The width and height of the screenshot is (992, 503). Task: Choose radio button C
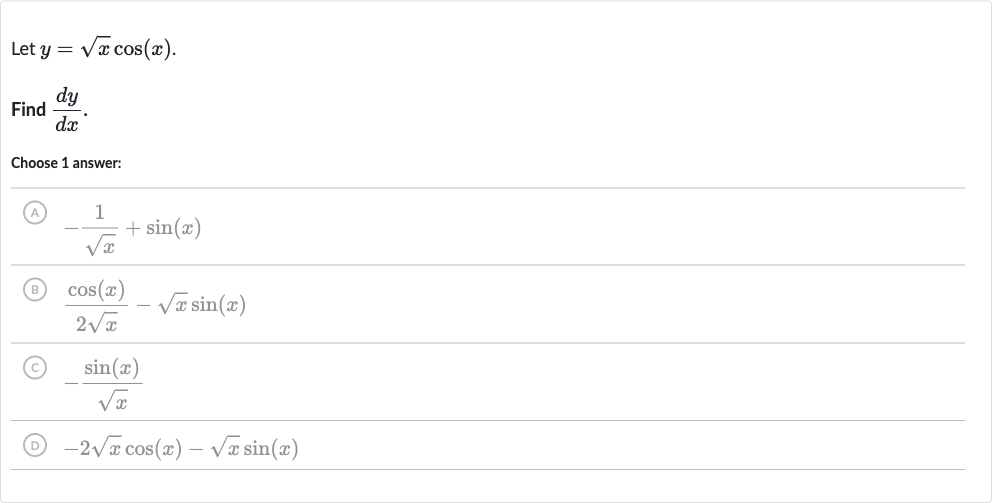click(35, 368)
